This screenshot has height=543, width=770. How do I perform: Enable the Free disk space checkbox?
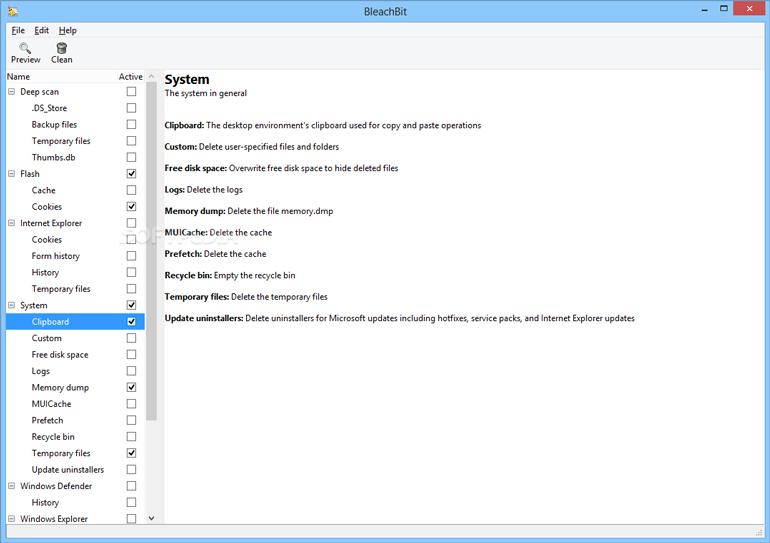[x=131, y=354]
